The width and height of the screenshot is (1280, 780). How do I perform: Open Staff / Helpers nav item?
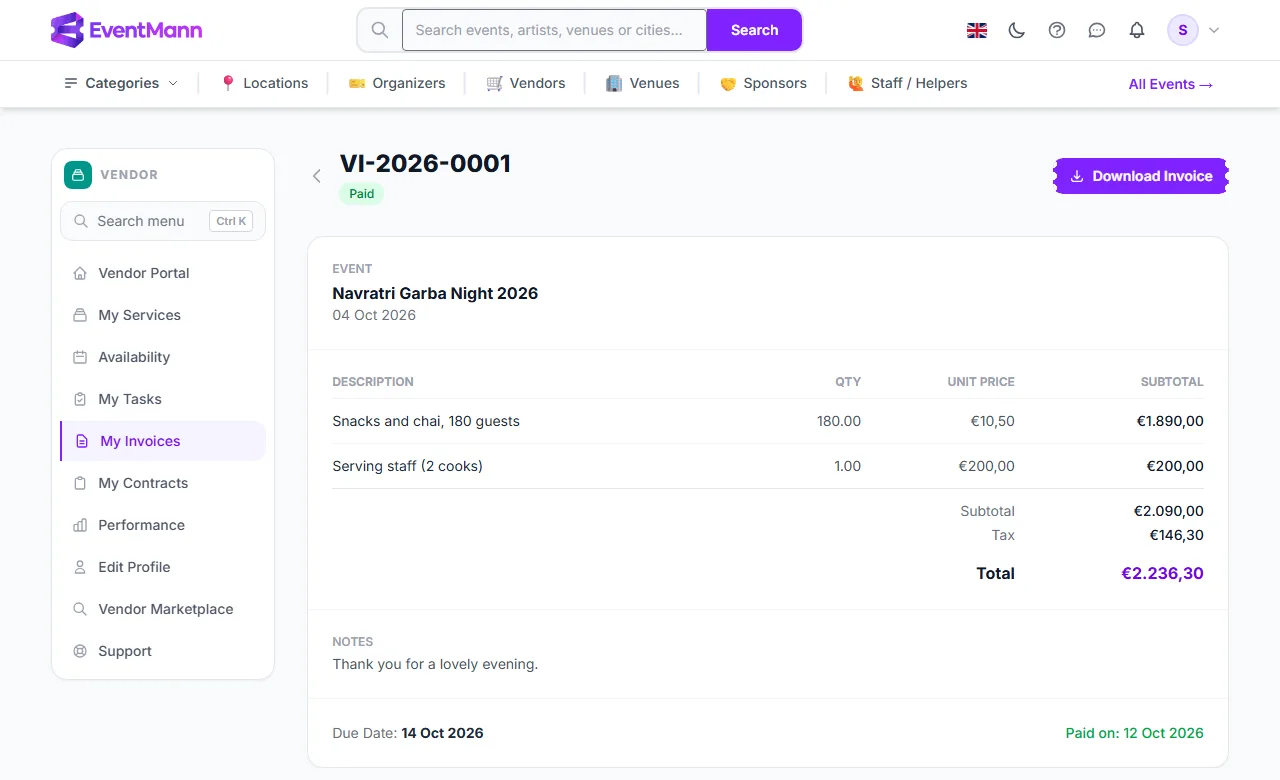(907, 83)
